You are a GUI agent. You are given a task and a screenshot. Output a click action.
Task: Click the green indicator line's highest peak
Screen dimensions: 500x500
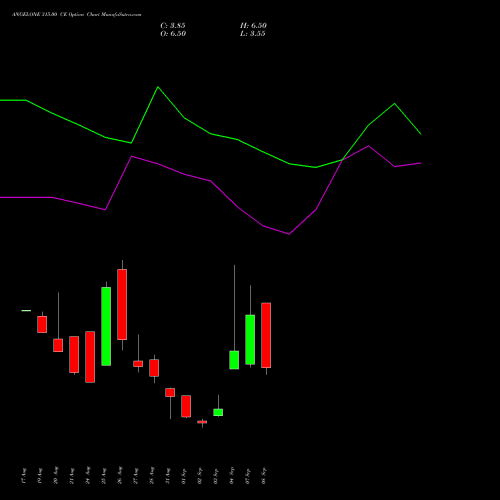click(158, 87)
